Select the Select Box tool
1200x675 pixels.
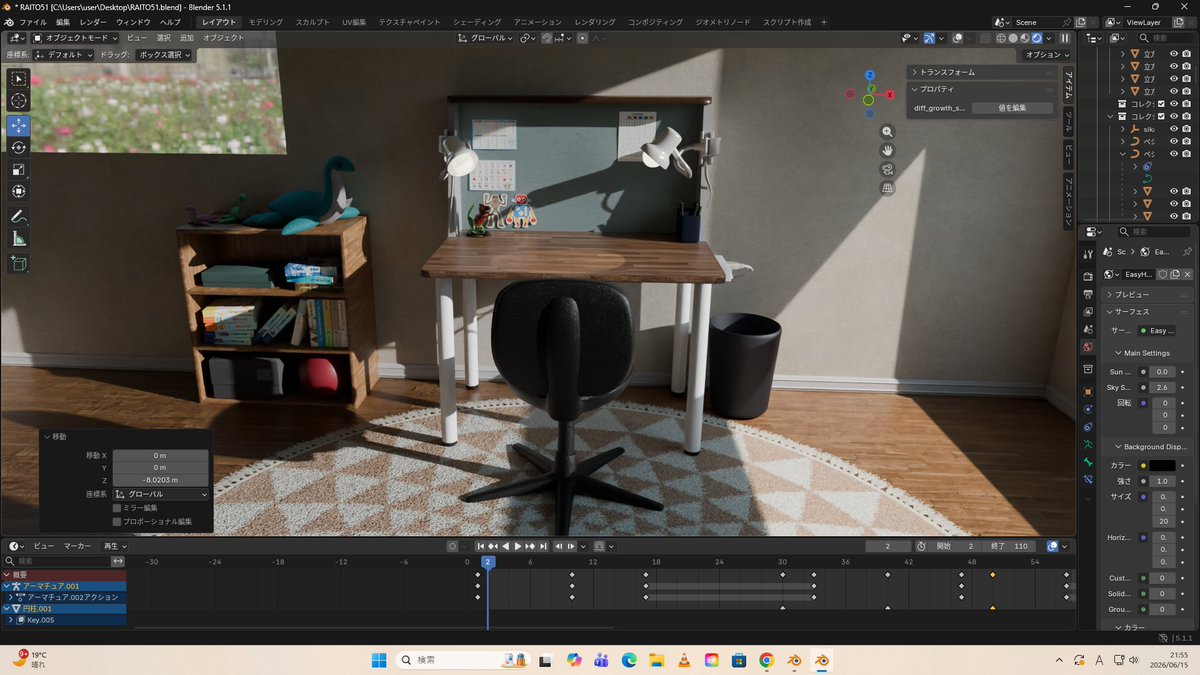coord(19,79)
